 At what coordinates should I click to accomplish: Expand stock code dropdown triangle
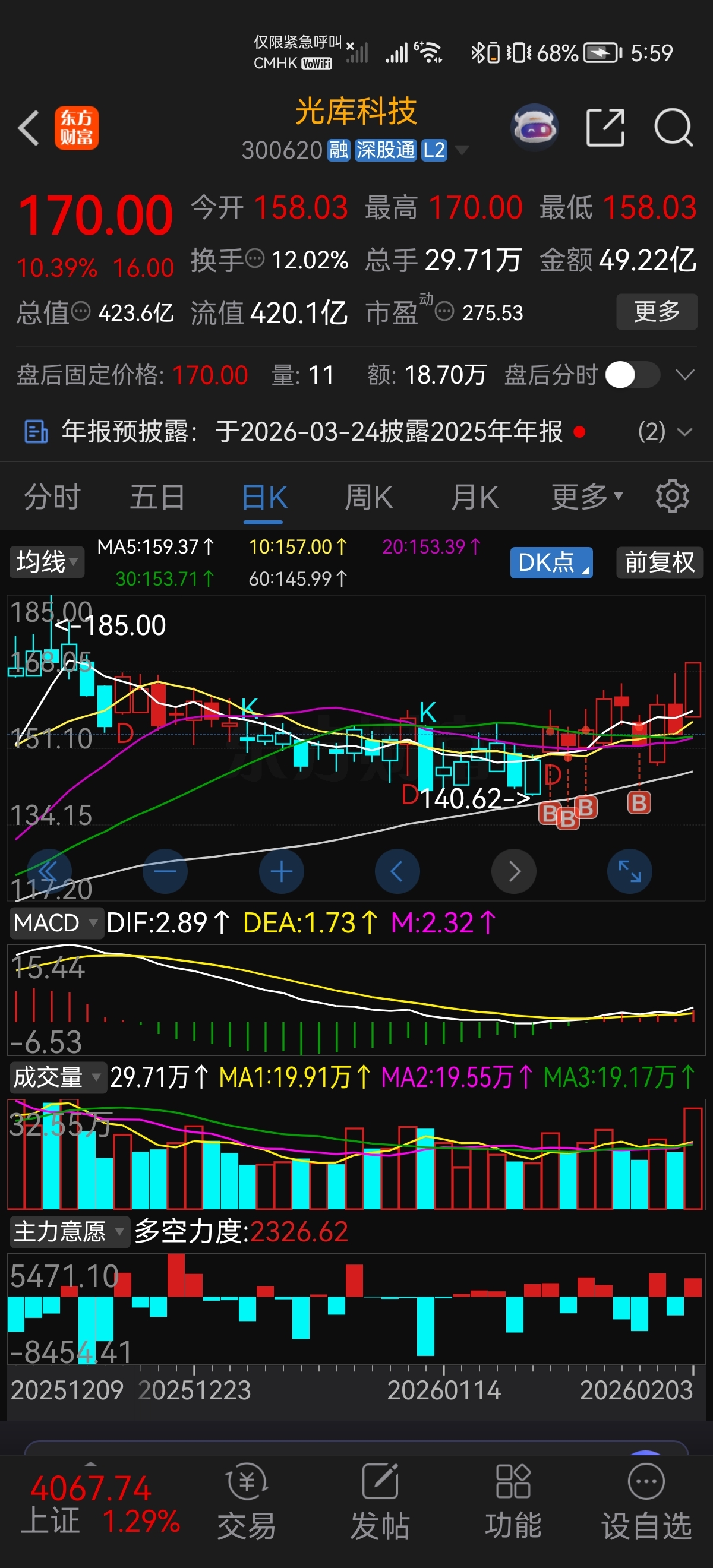(462, 150)
